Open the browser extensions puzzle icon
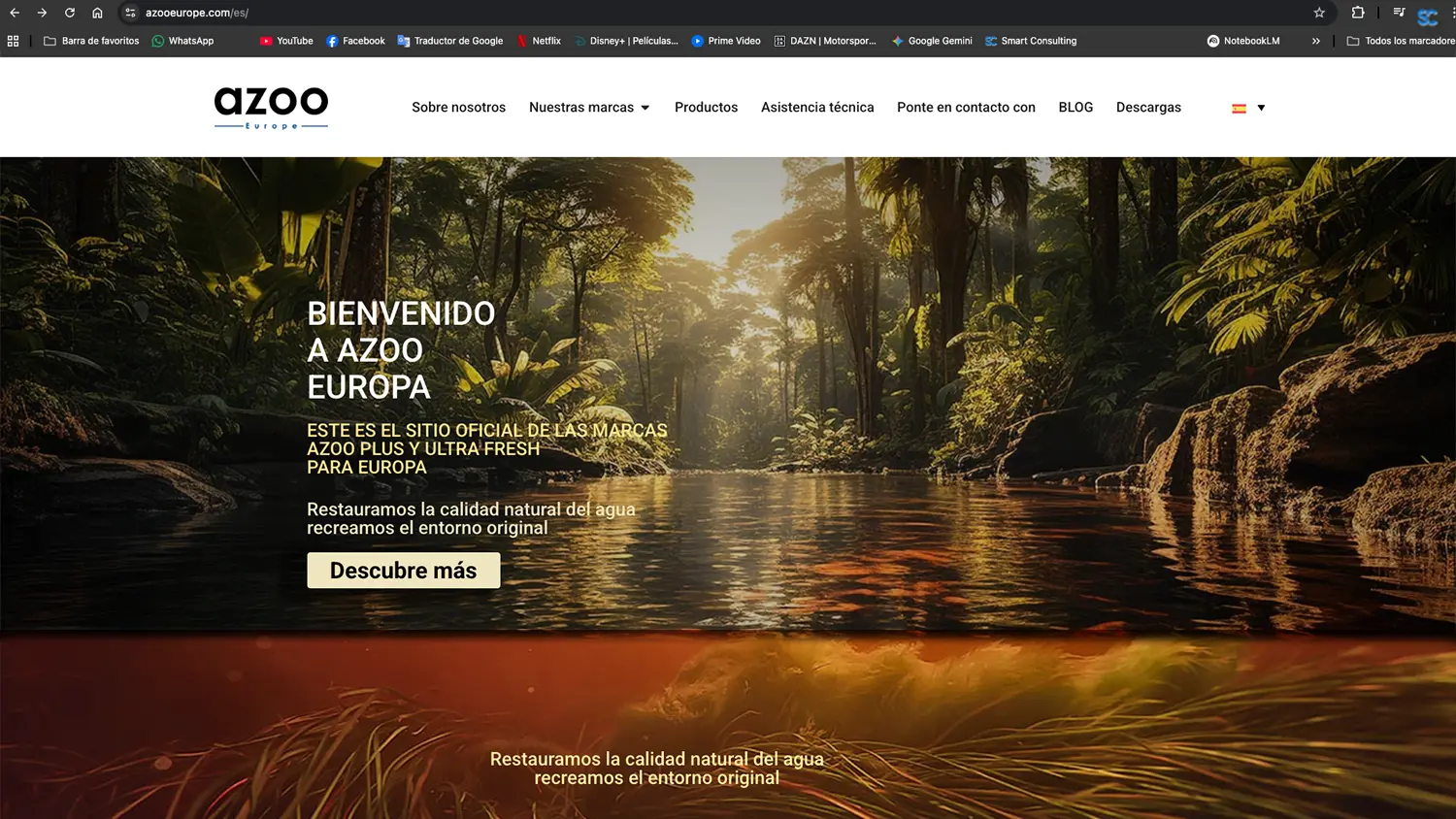This screenshot has width=1456, height=819. 1358,14
